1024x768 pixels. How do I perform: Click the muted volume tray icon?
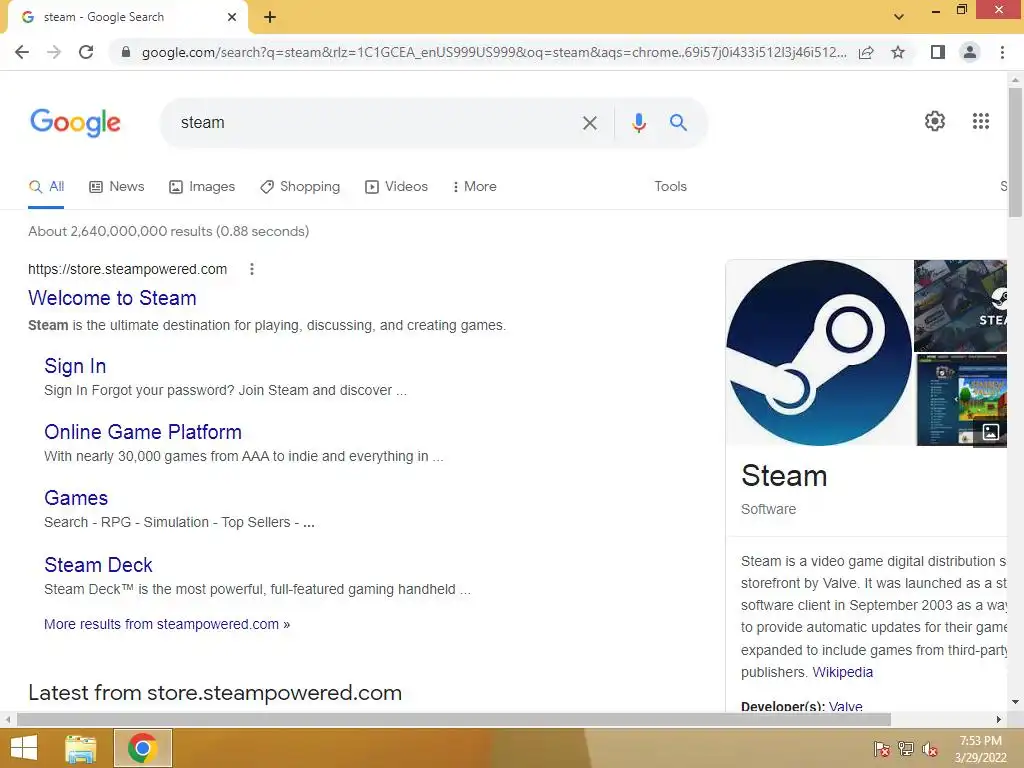(x=930, y=749)
